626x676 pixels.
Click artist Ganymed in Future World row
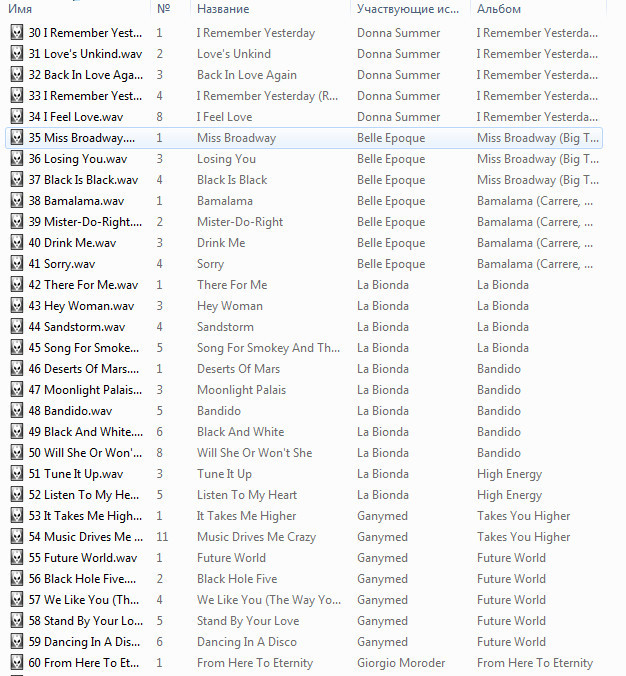tap(382, 558)
